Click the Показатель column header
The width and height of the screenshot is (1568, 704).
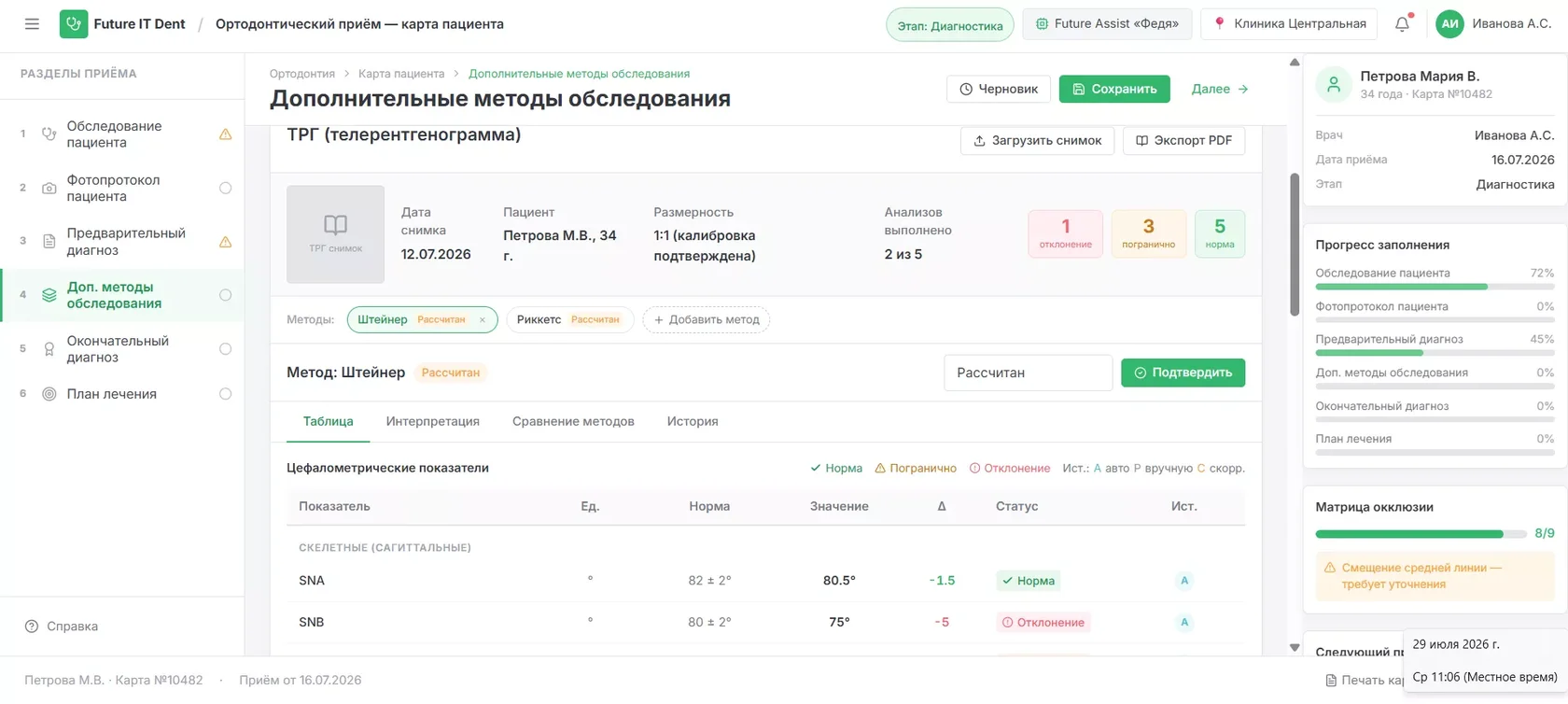click(334, 507)
